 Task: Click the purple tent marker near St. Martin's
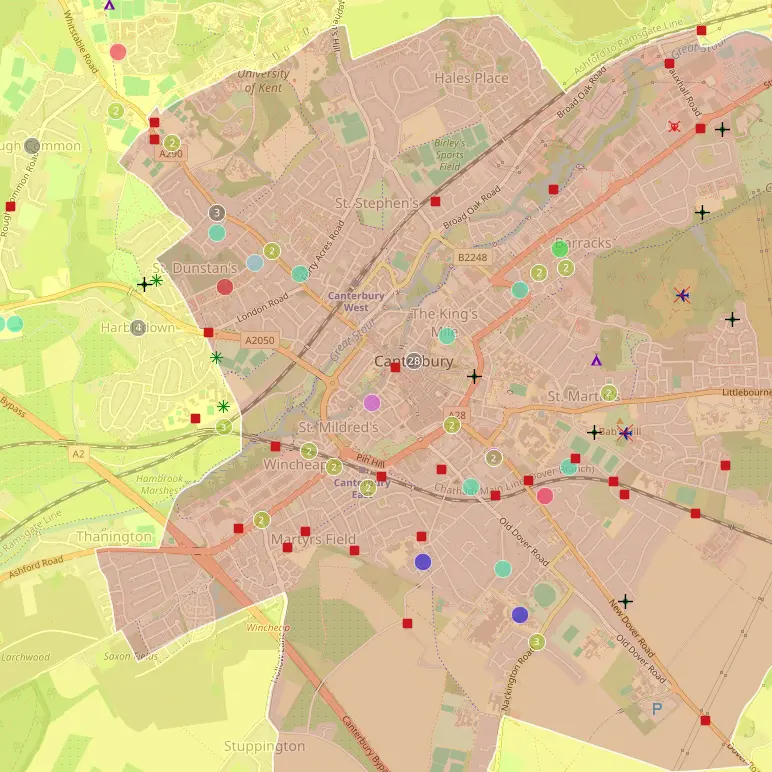pos(596,360)
